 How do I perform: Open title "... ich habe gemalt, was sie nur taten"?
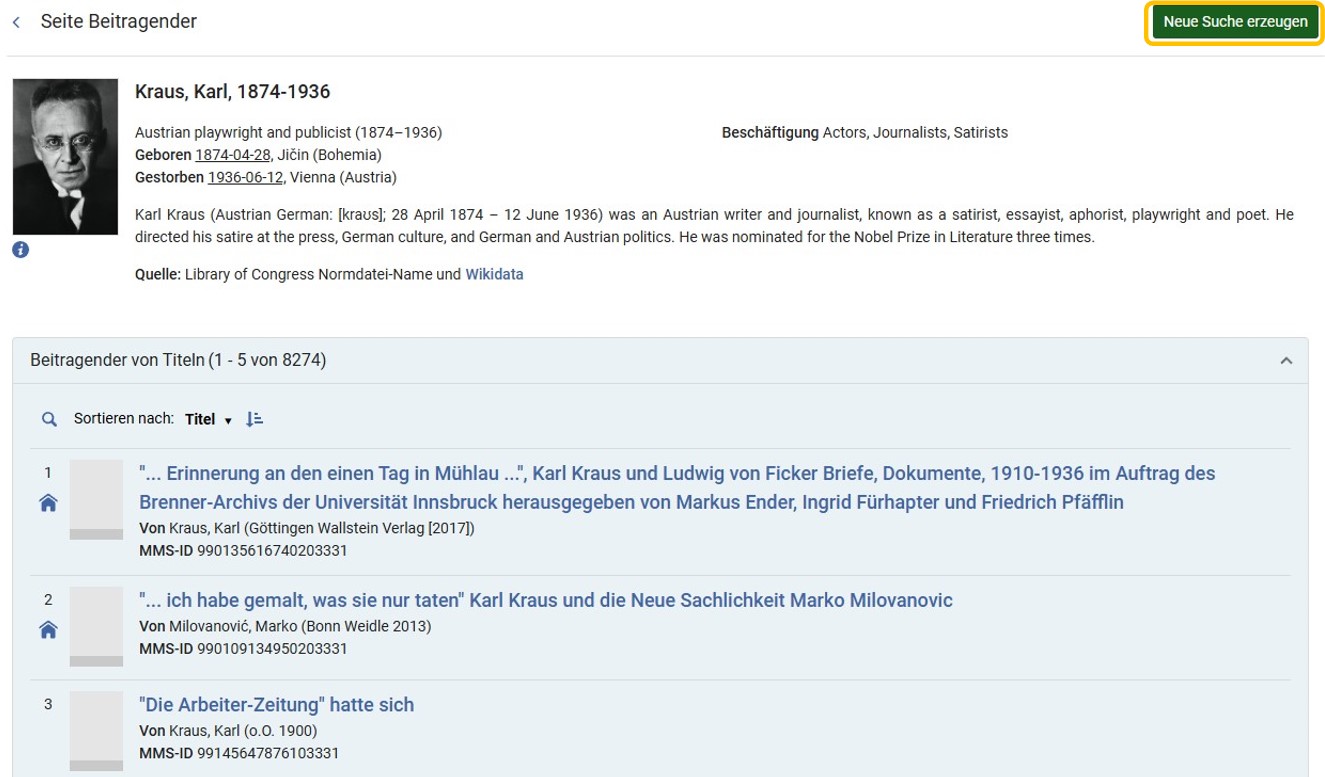(546, 600)
